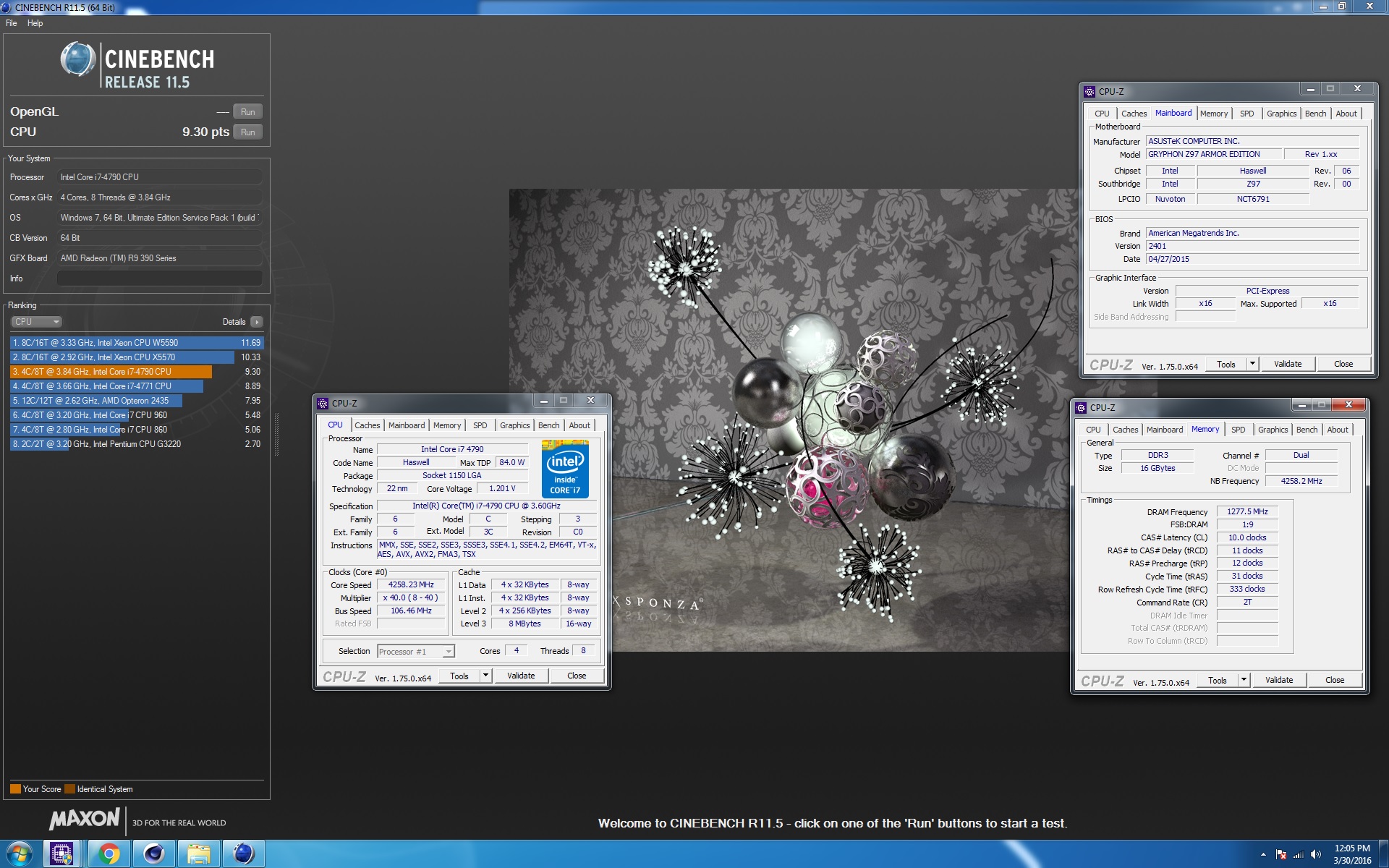Click the Cinebench logo sphere icon

[x=78, y=59]
